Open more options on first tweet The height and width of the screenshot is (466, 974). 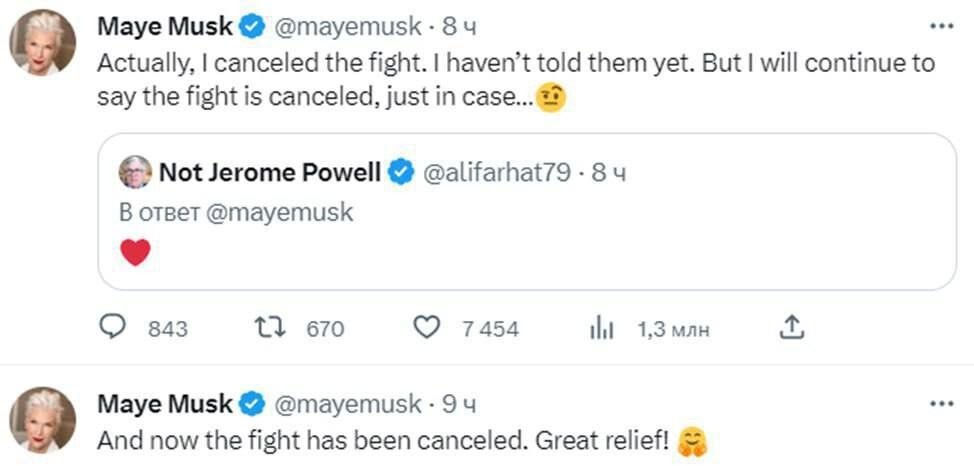(x=942, y=26)
